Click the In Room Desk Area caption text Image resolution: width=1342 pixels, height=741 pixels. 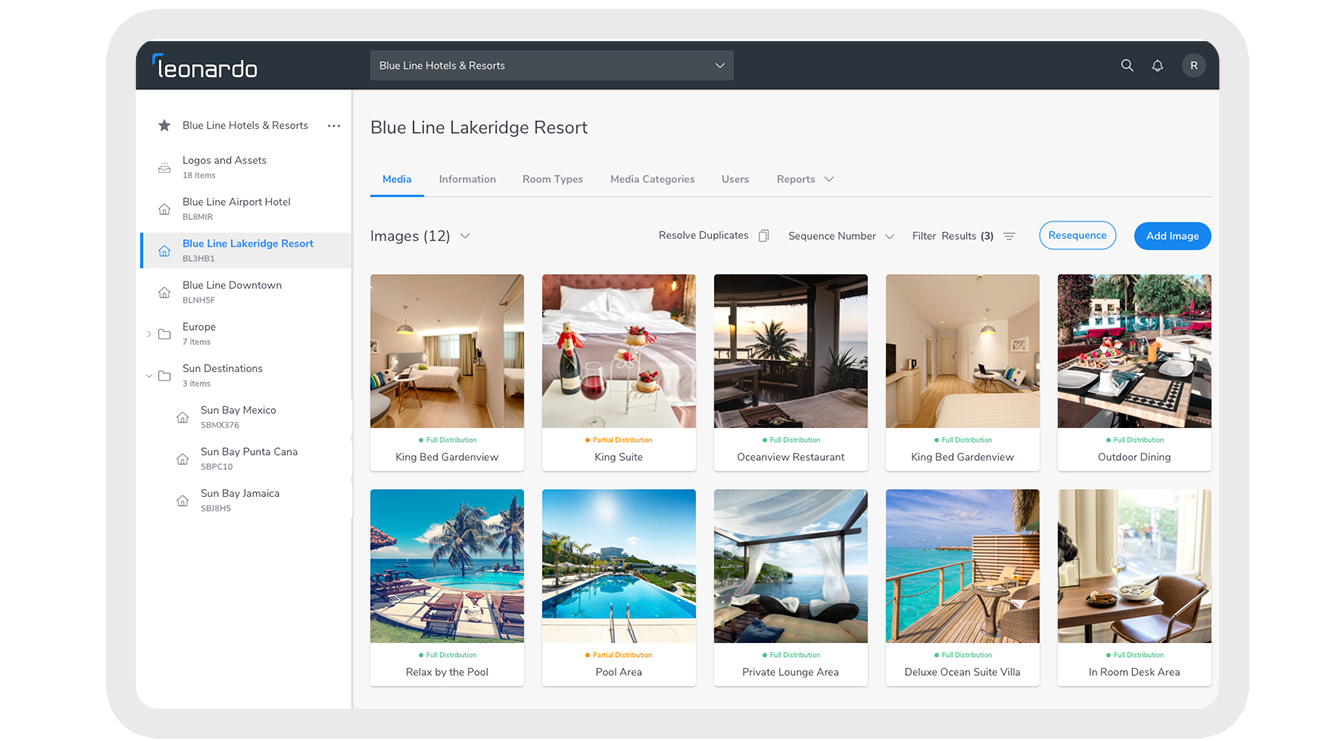[1134, 672]
